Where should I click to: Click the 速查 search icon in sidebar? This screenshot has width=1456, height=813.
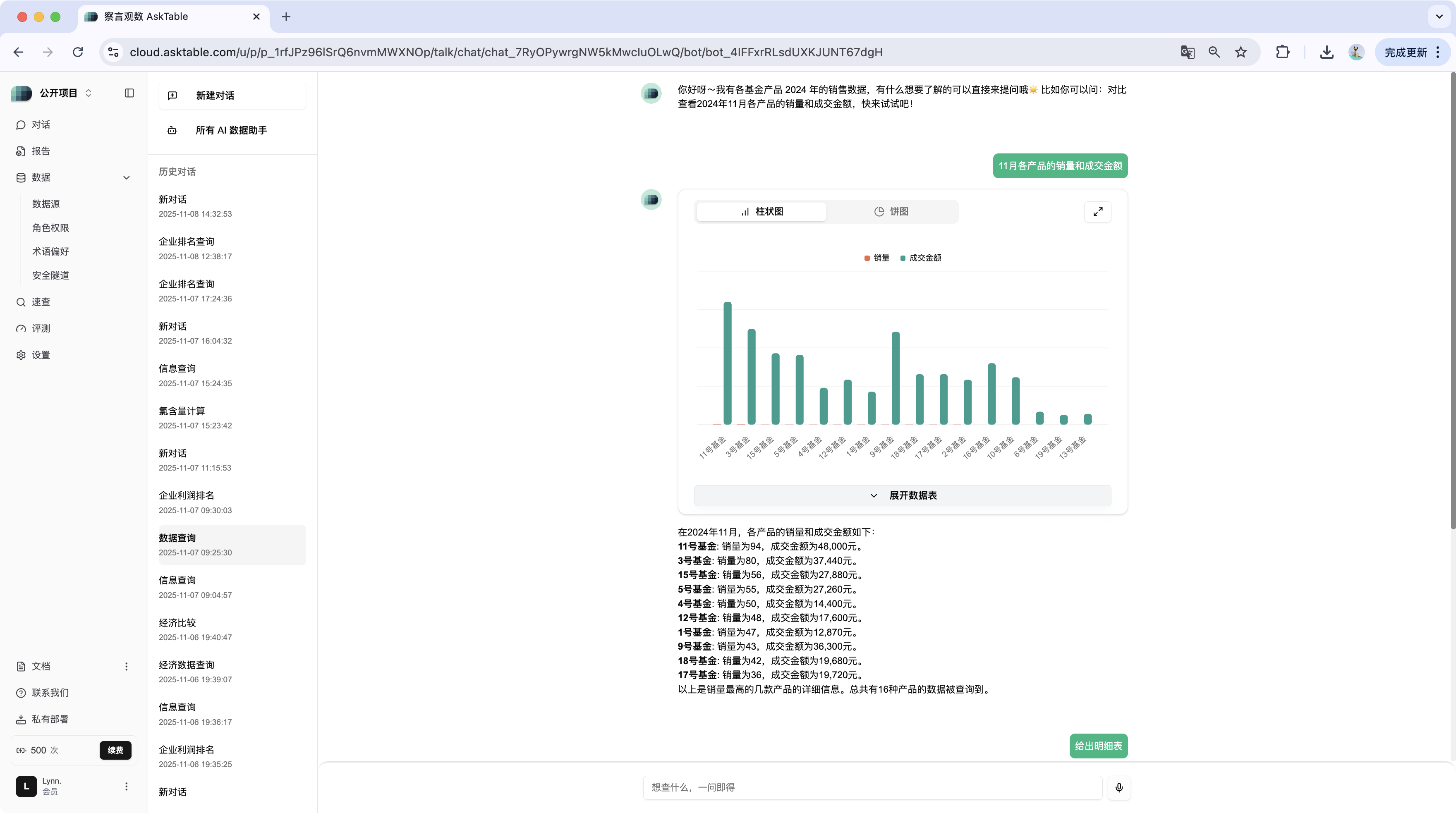[x=22, y=302]
